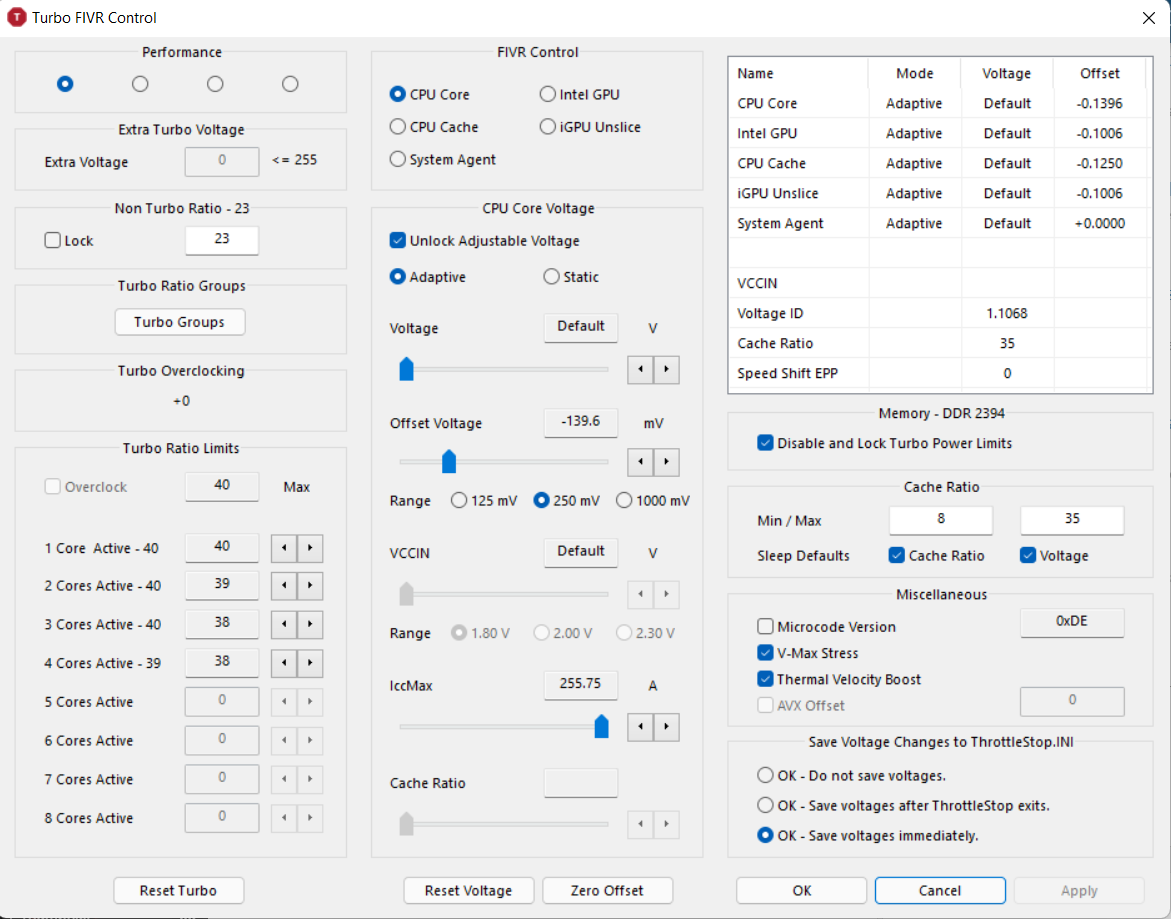This screenshot has width=1171, height=919.
Task: Decrease 3 Cores Active ratio with left arrow
Action: coord(284,624)
